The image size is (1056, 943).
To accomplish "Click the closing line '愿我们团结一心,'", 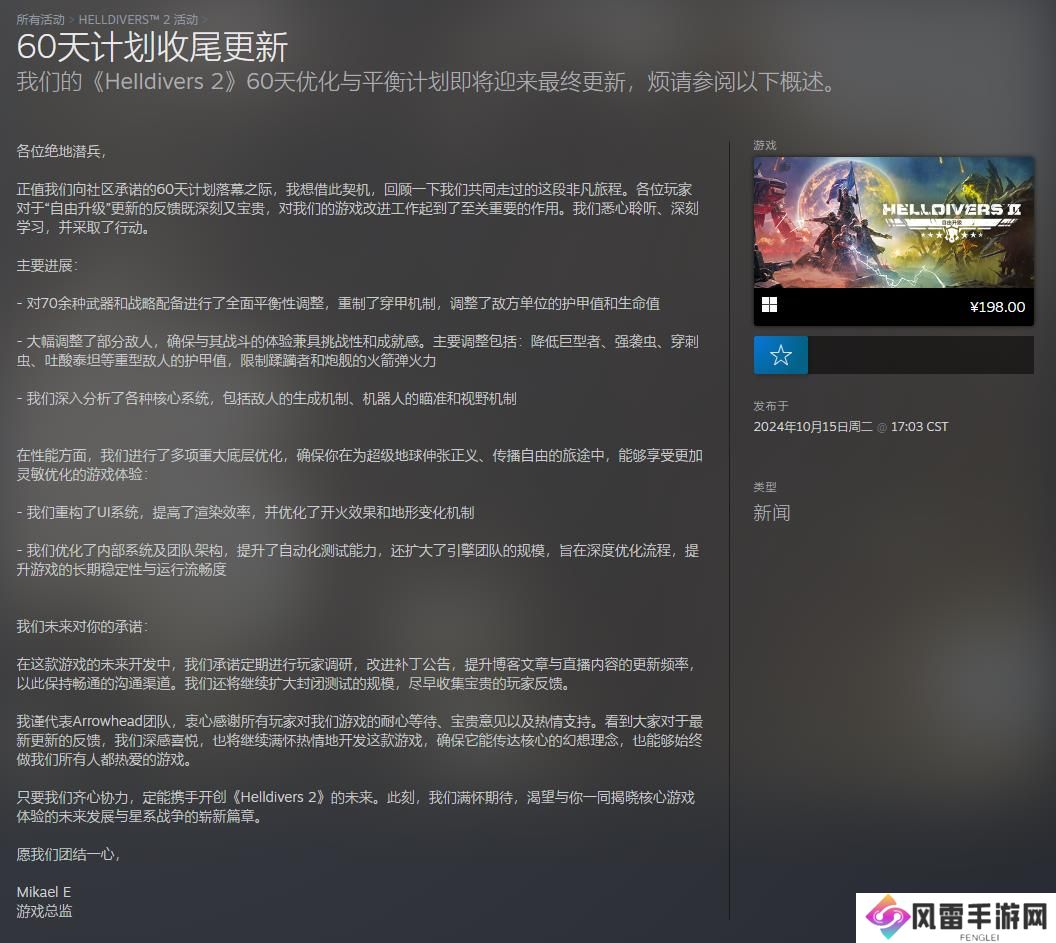I will click(69, 854).
